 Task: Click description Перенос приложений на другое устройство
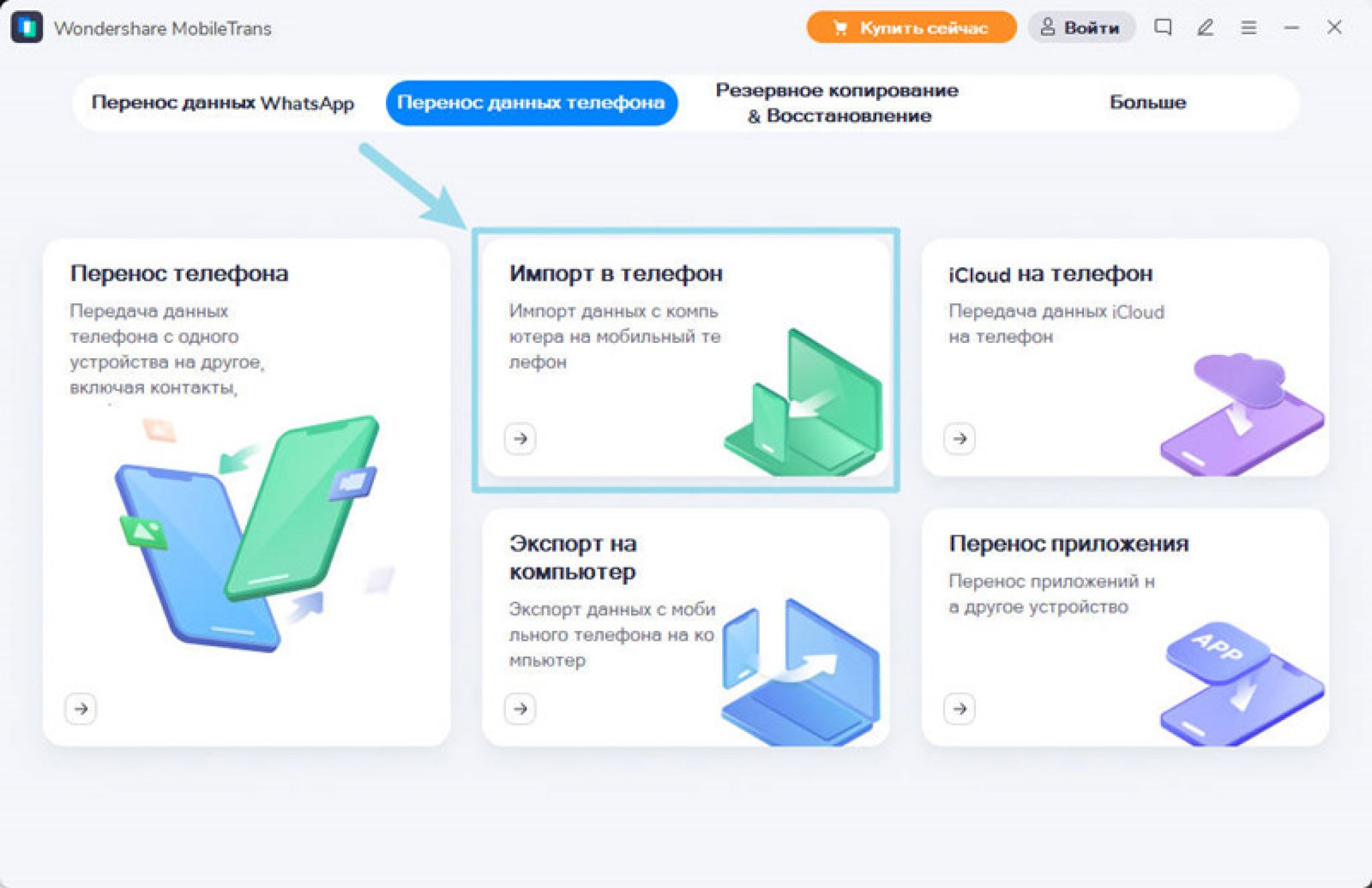(x=1052, y=593)
